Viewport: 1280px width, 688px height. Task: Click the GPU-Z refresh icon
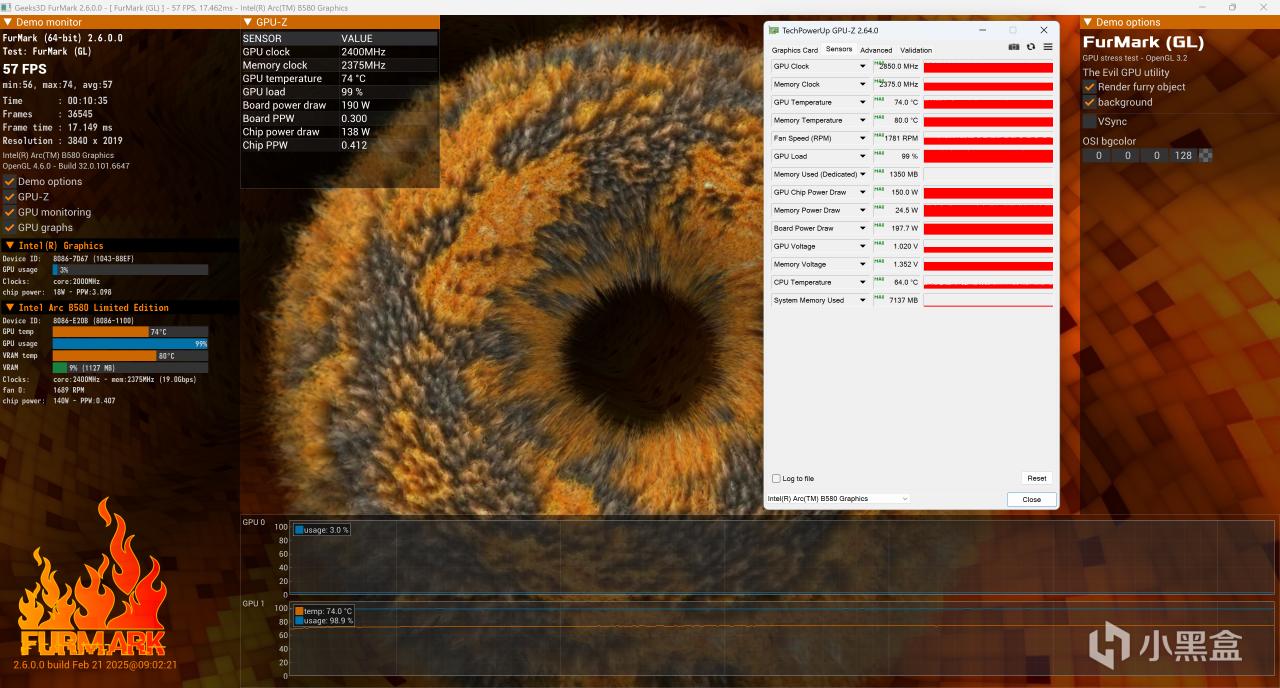(1031, 47)
